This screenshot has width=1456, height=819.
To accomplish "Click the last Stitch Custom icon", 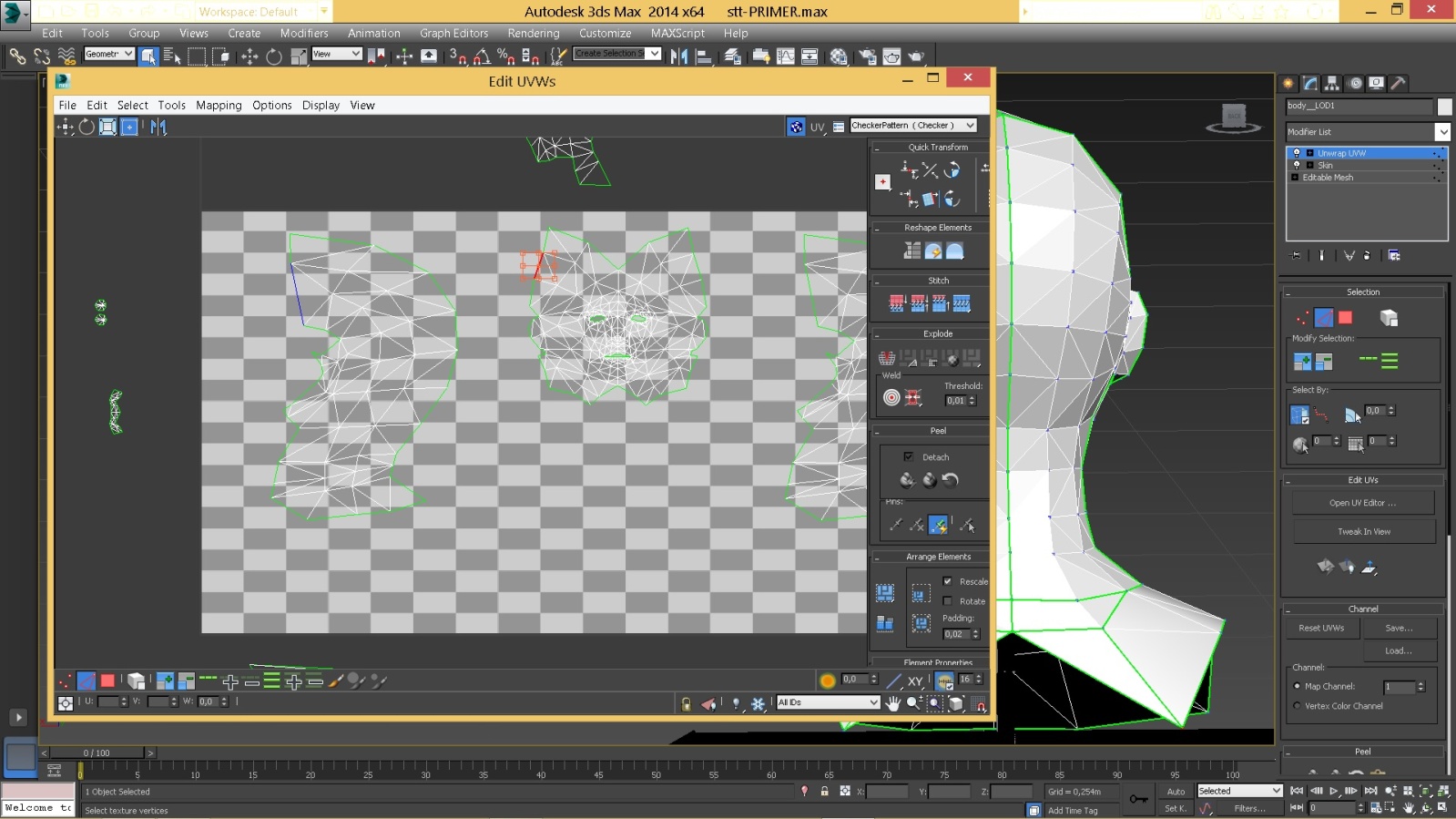I will coord(962,303).
